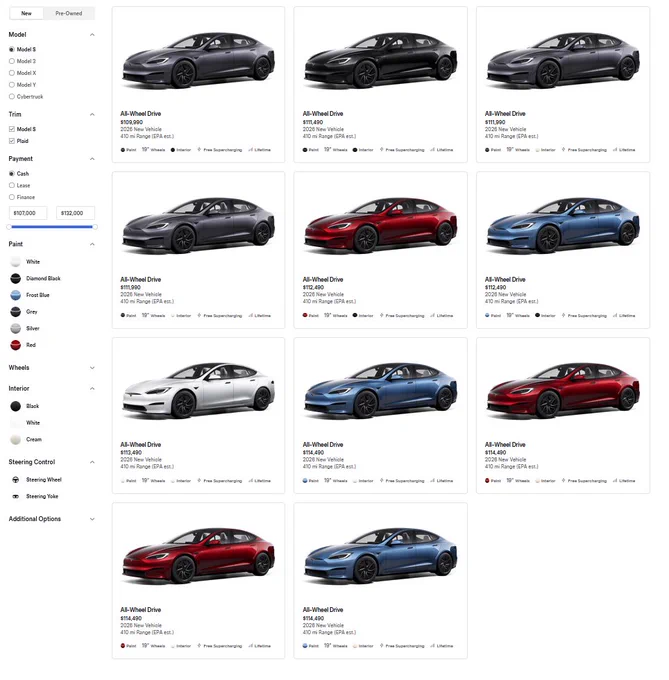Image resolution: width=669 pixels, height=680 pixels.
Task: Open the white car image priced $113,490
Action: [x=199, y=391]
